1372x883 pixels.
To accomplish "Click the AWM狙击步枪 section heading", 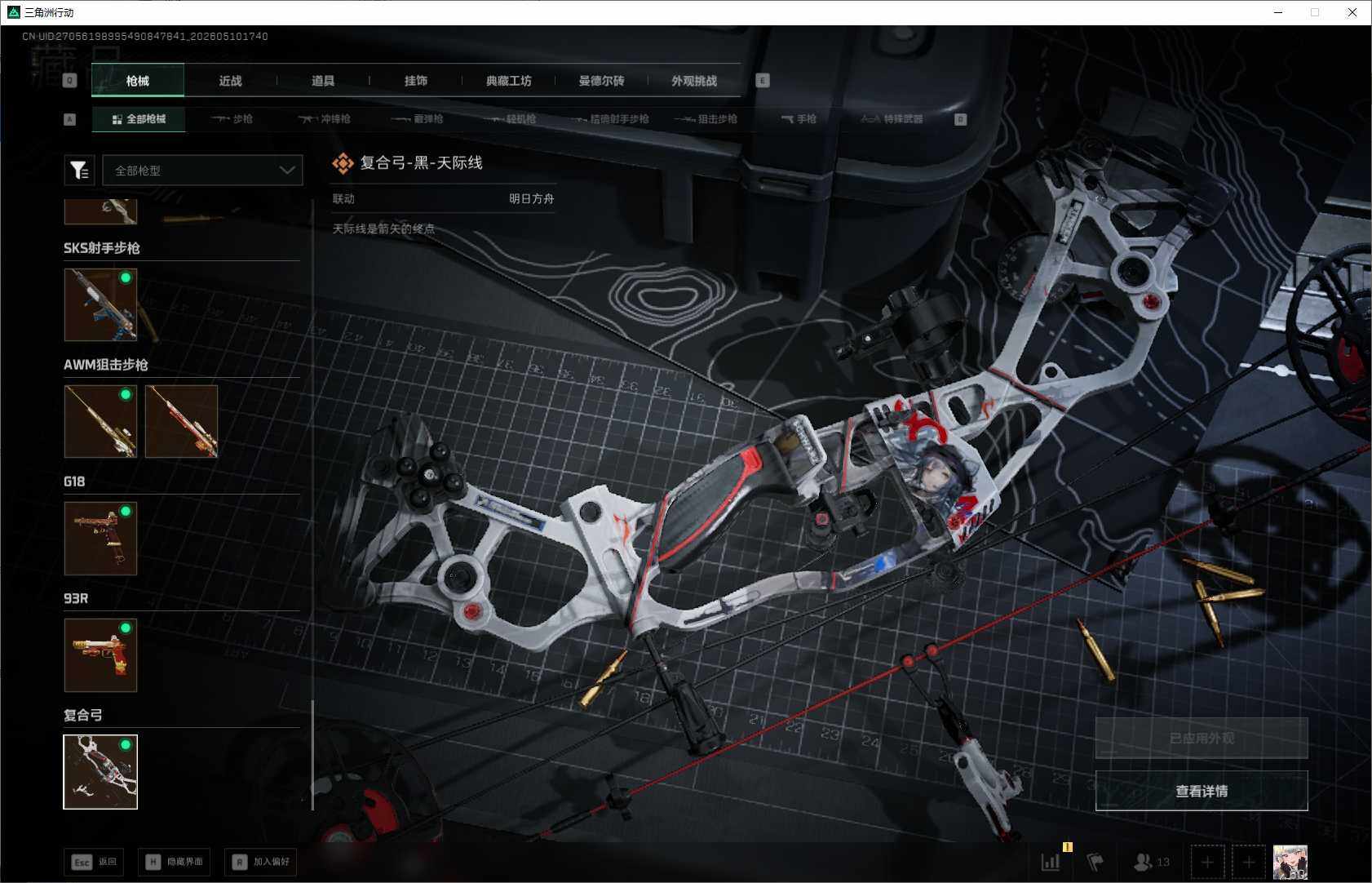I will click(106, 365).
